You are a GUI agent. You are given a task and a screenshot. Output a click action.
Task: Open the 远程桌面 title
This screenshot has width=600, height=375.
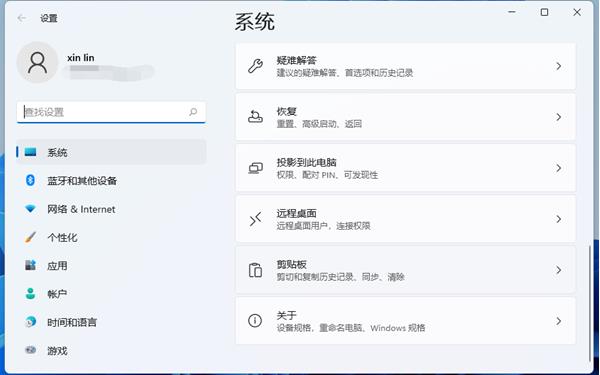297,213
